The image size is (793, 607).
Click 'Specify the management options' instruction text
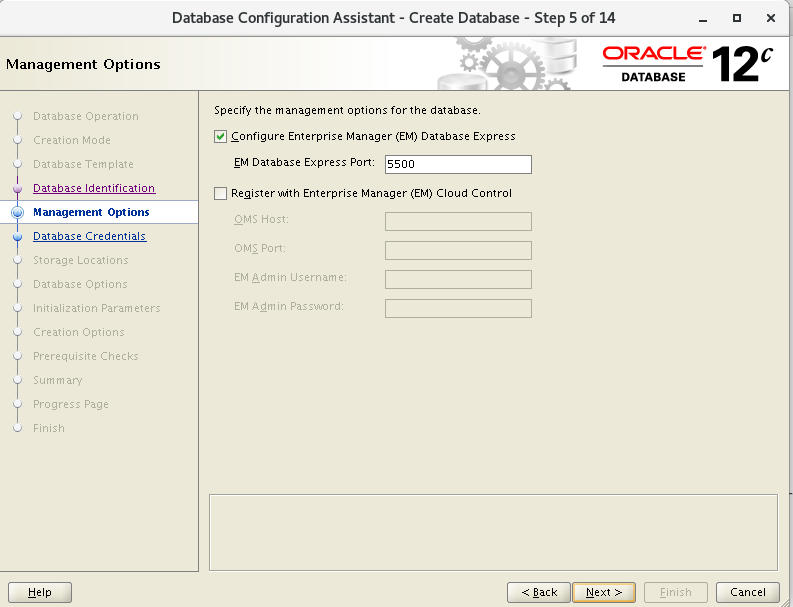(347, 110)
